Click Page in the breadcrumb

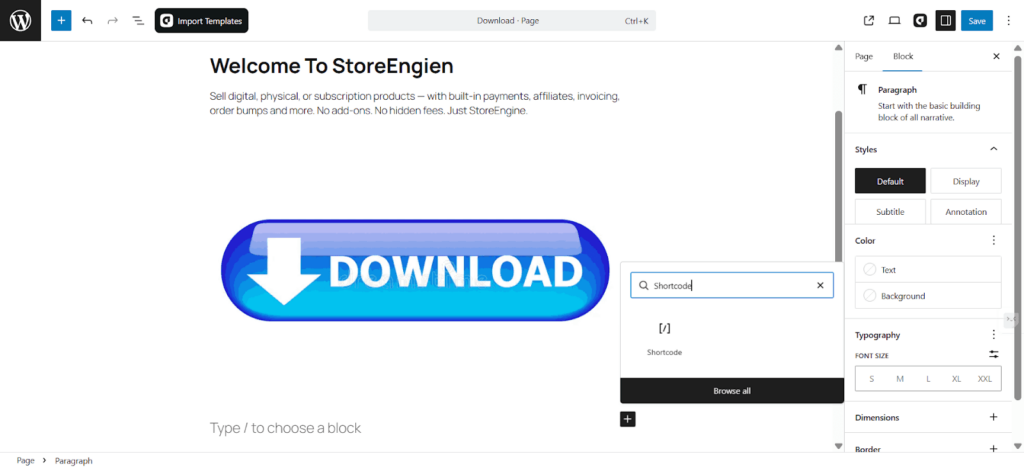click(25, 460)
